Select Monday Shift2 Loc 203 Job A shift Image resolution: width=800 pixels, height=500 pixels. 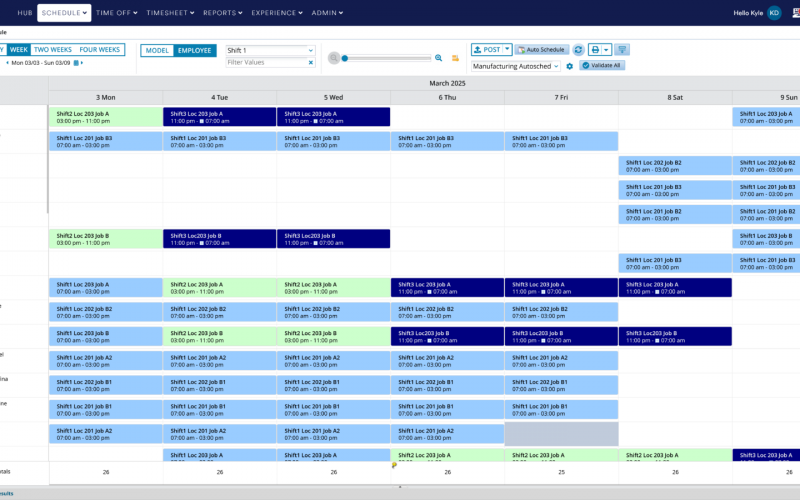click(106, 117)
